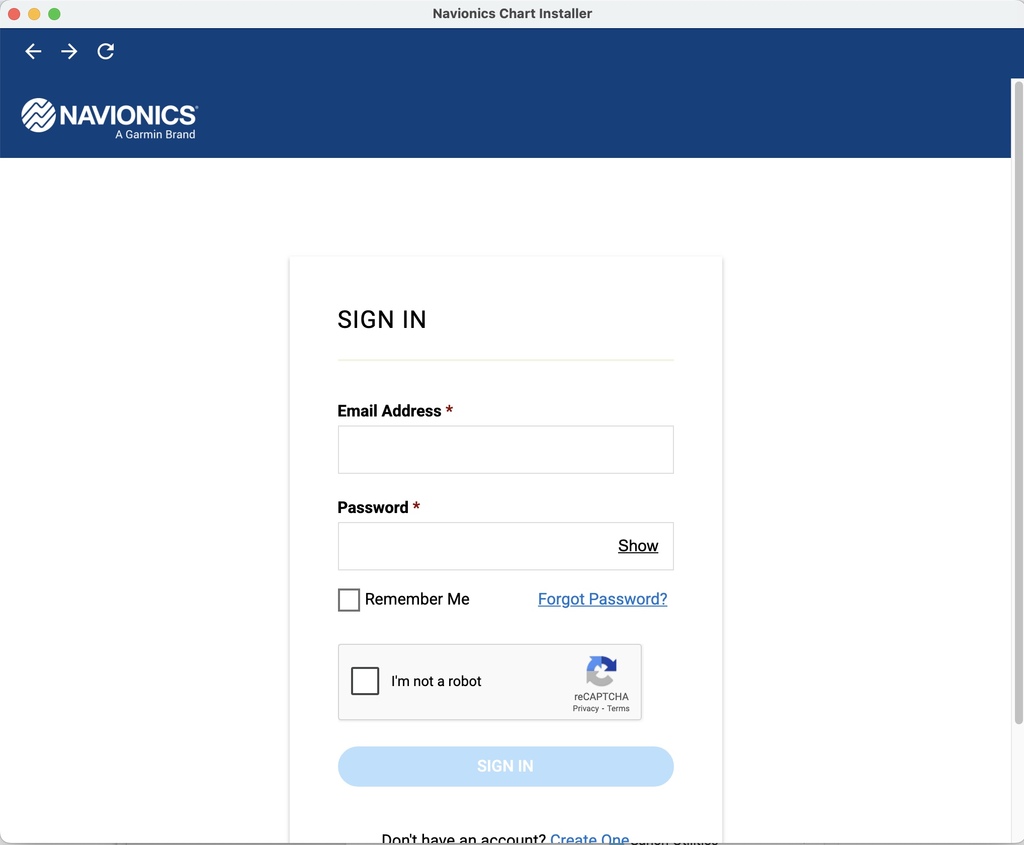This screenshot has width=1024, height=845.
Task: Click the Email Address label
Action: tap(389, 411)
